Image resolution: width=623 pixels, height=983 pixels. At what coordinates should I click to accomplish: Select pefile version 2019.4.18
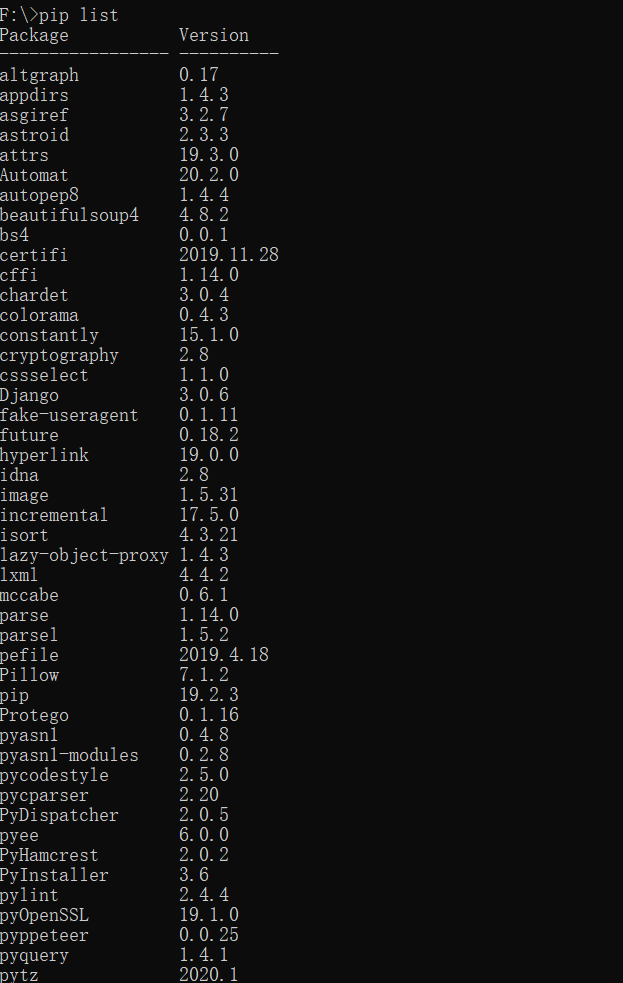coord(224,655)
